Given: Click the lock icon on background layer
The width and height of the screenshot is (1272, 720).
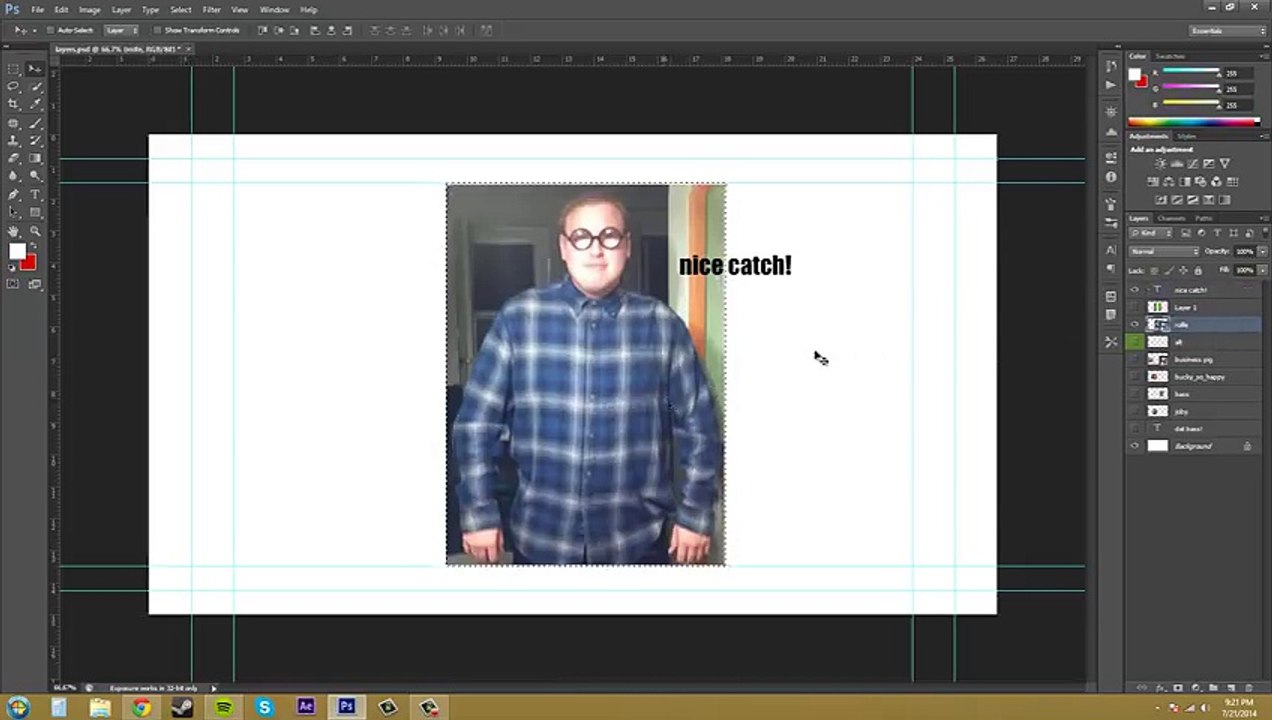Looking at the screenshot, I should pyautogui.click(x=1247, y=446).
